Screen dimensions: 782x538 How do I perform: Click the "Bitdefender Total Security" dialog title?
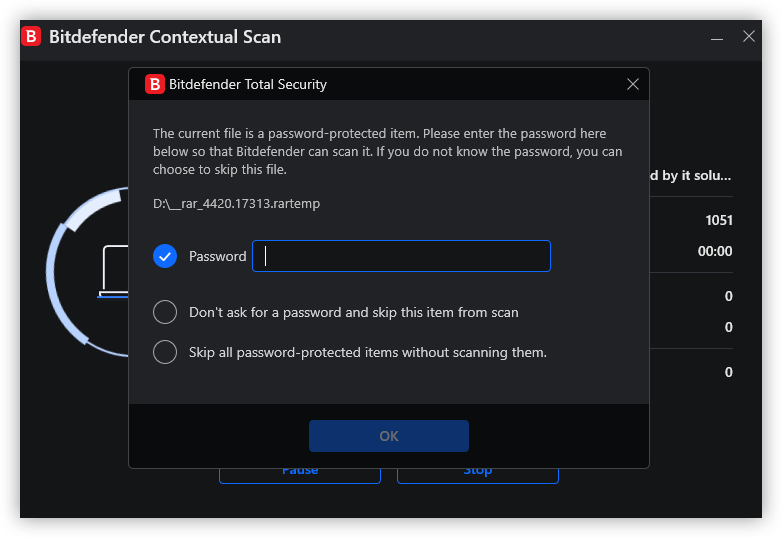click(248, 84)
